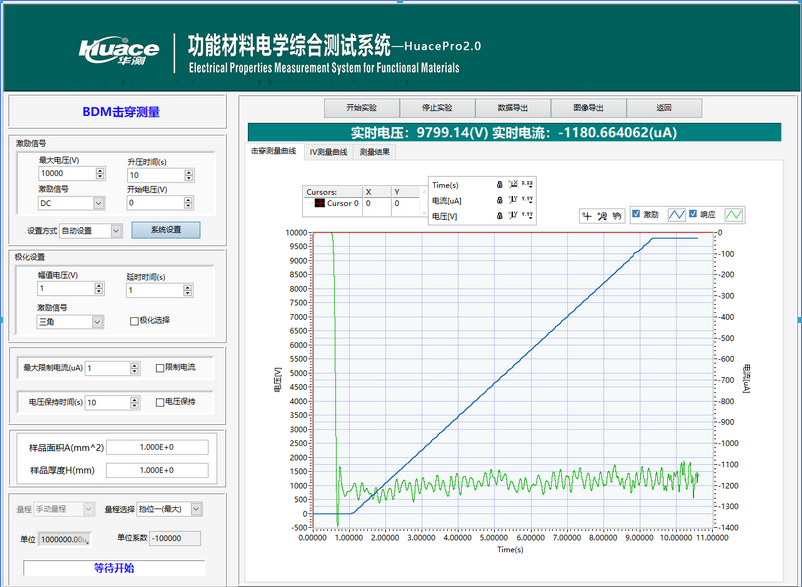Open the 量程选择 指位一(最大) dropdown

169,509
